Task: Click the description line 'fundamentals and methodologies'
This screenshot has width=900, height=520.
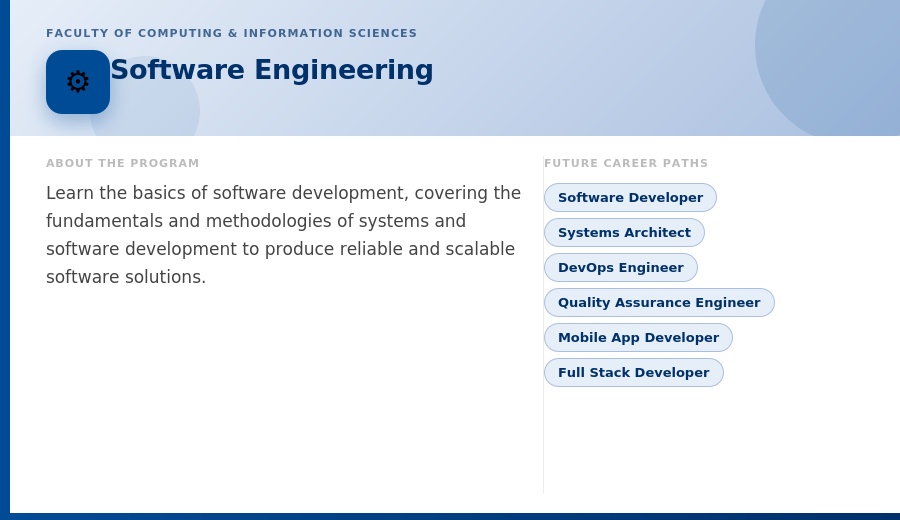Action: pyautogui.click(x=256, y=221)
